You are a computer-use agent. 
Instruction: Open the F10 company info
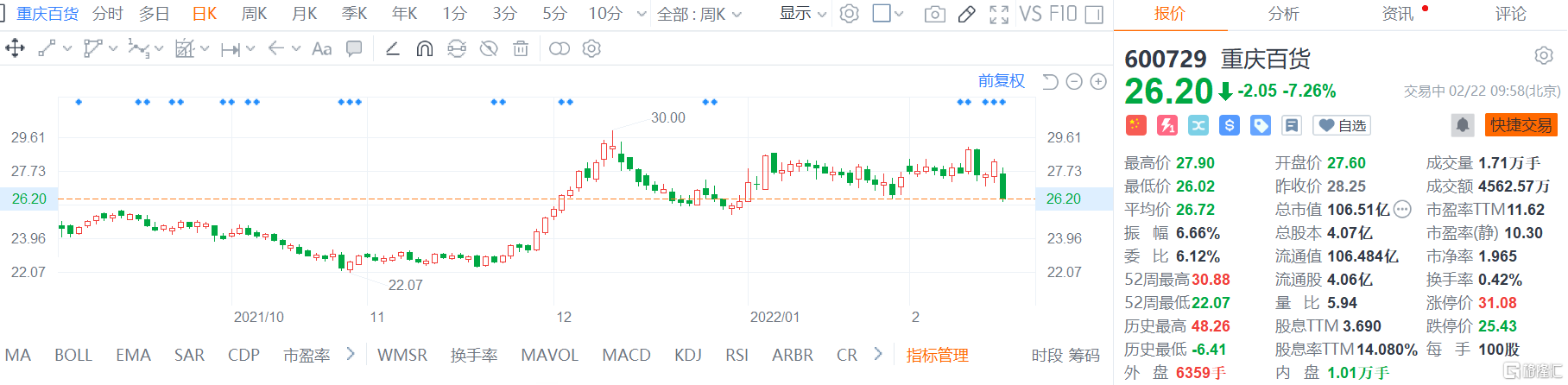tap(1062, 14)
